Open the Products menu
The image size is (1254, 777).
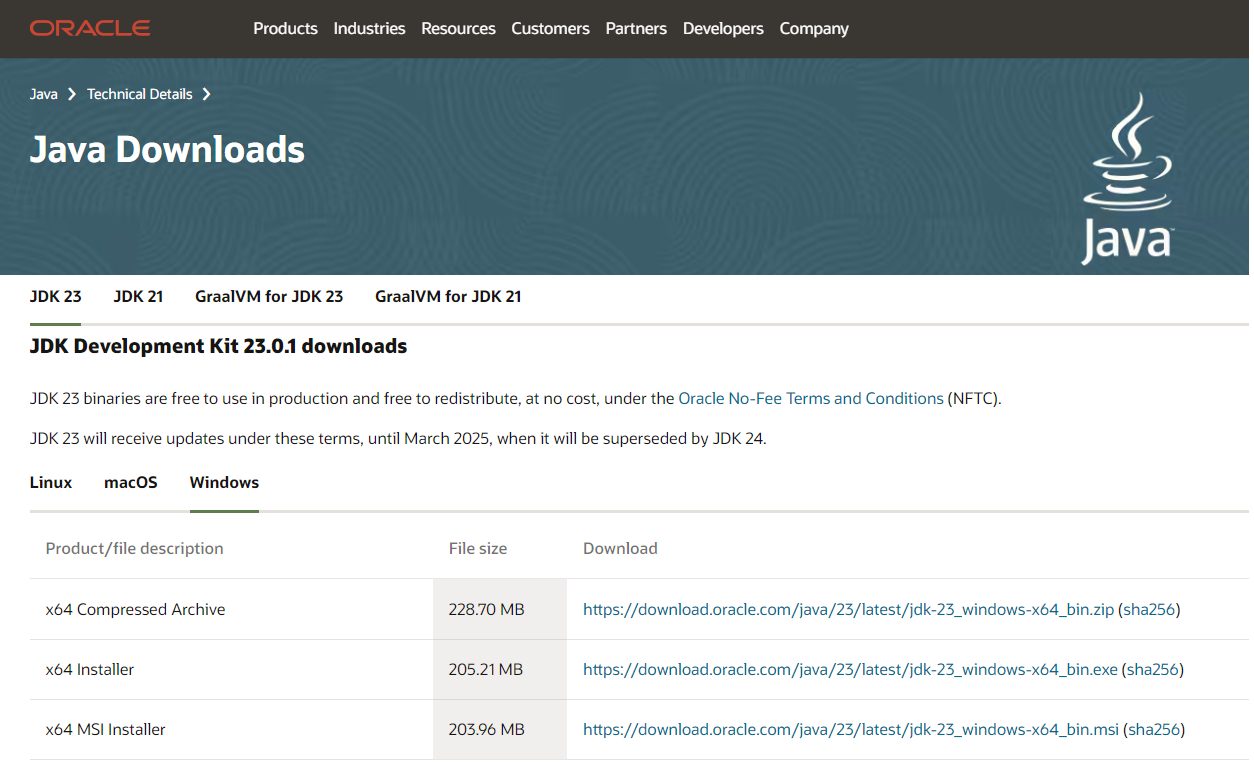point(285,28)
